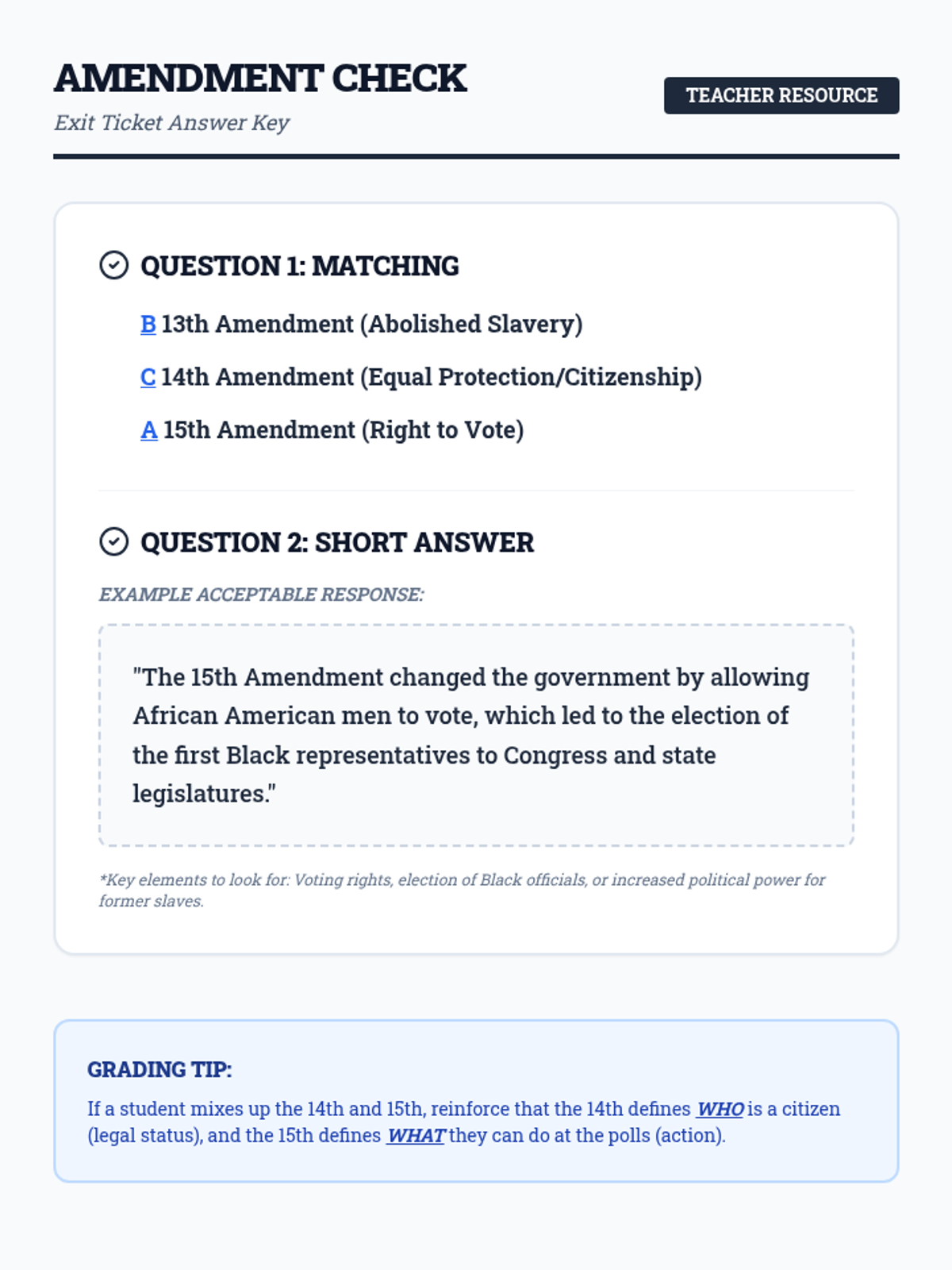Click the underlined WHO text
This screenshot has width=952, height=1270.
pyautogui.click(x=720, y=1109)
